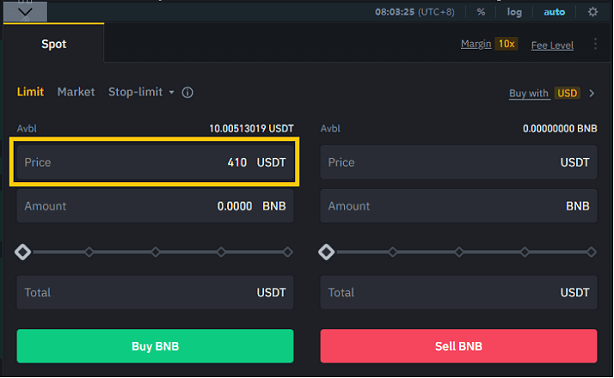The height and width of the screenshot is (378, 614).
Task: Collapse the chart with the down chevron
Action: pos(25,12)
